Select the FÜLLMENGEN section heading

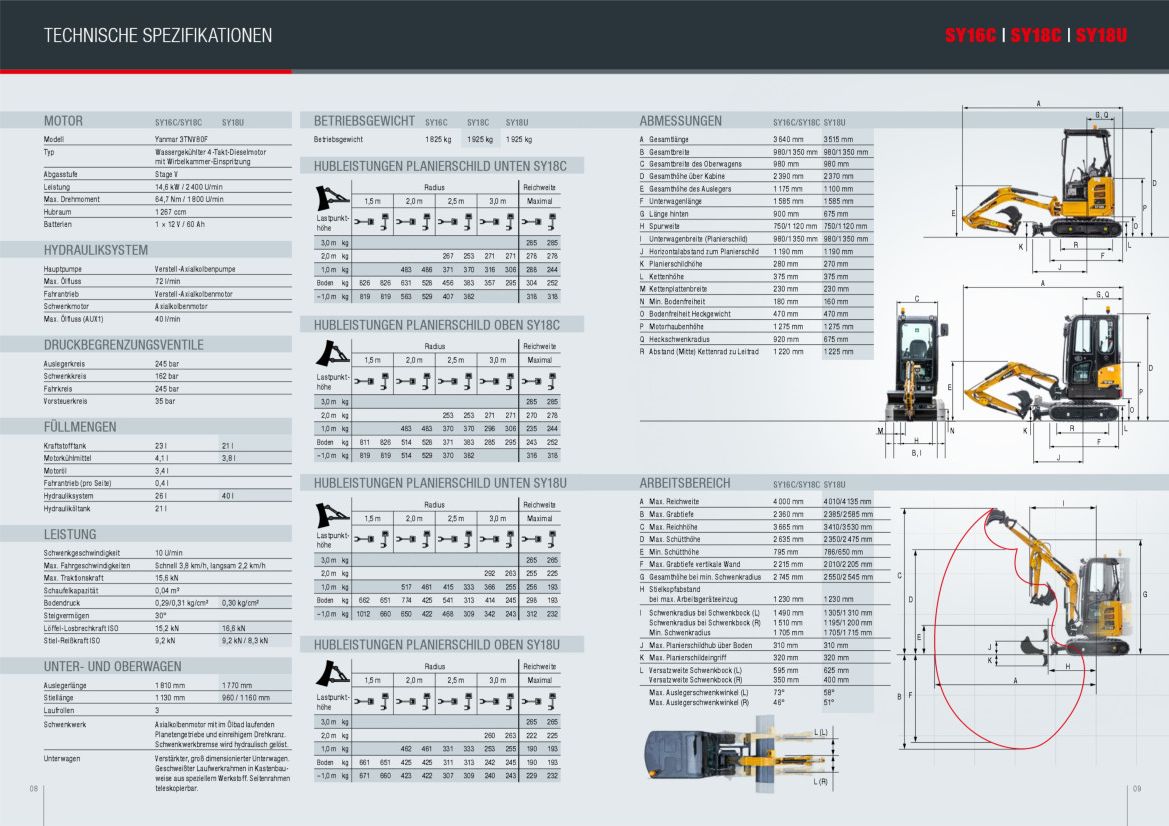point(80,427)
